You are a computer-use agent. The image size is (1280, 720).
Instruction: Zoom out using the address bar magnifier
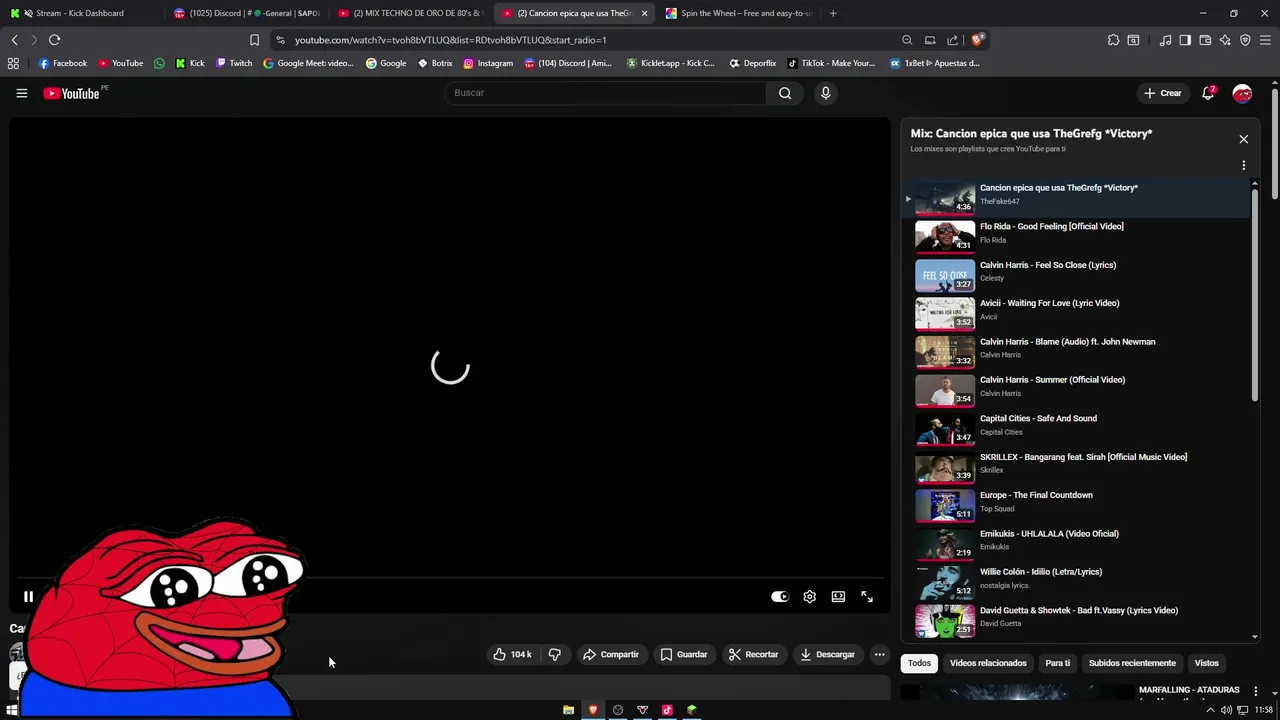tap(907, 40)
